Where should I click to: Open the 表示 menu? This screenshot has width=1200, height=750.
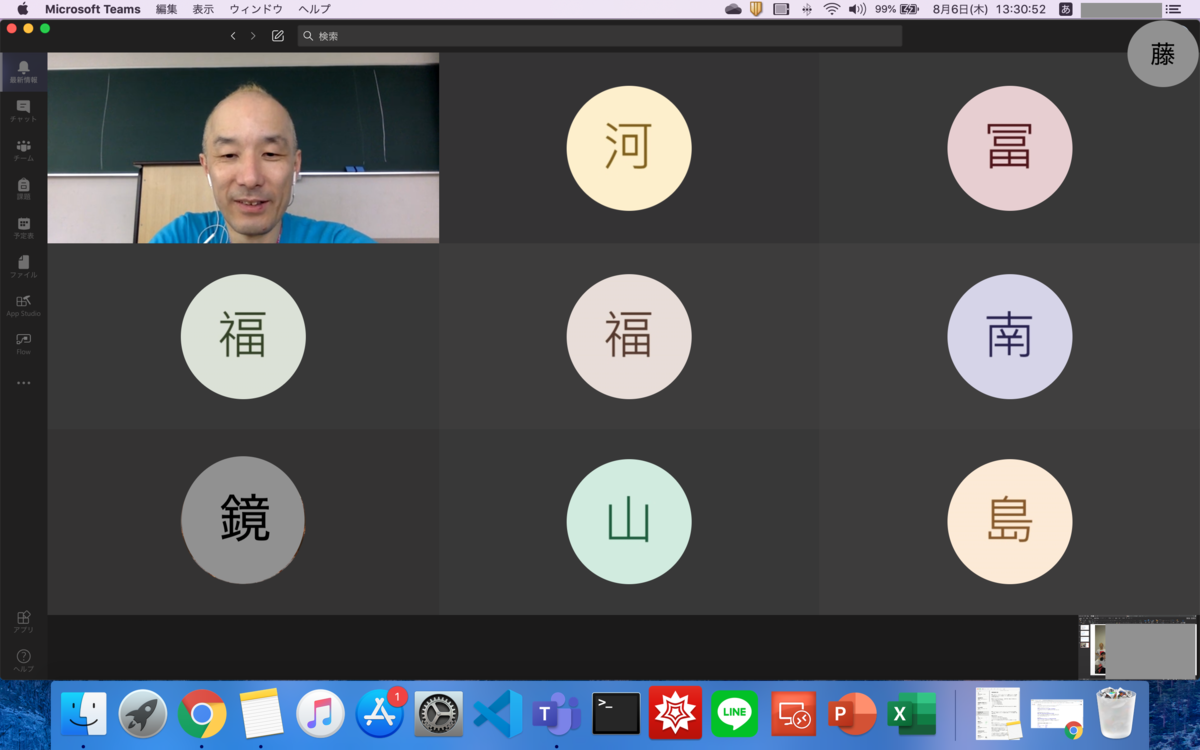(x=203, y=9)
